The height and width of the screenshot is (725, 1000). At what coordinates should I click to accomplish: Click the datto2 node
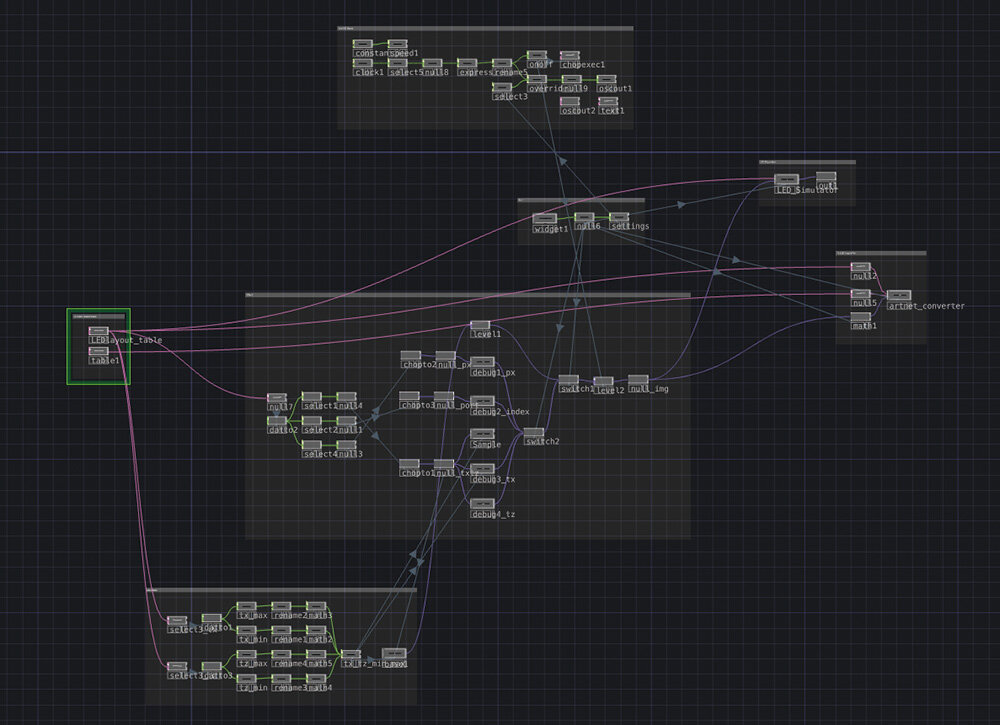[x=278, y=421]
